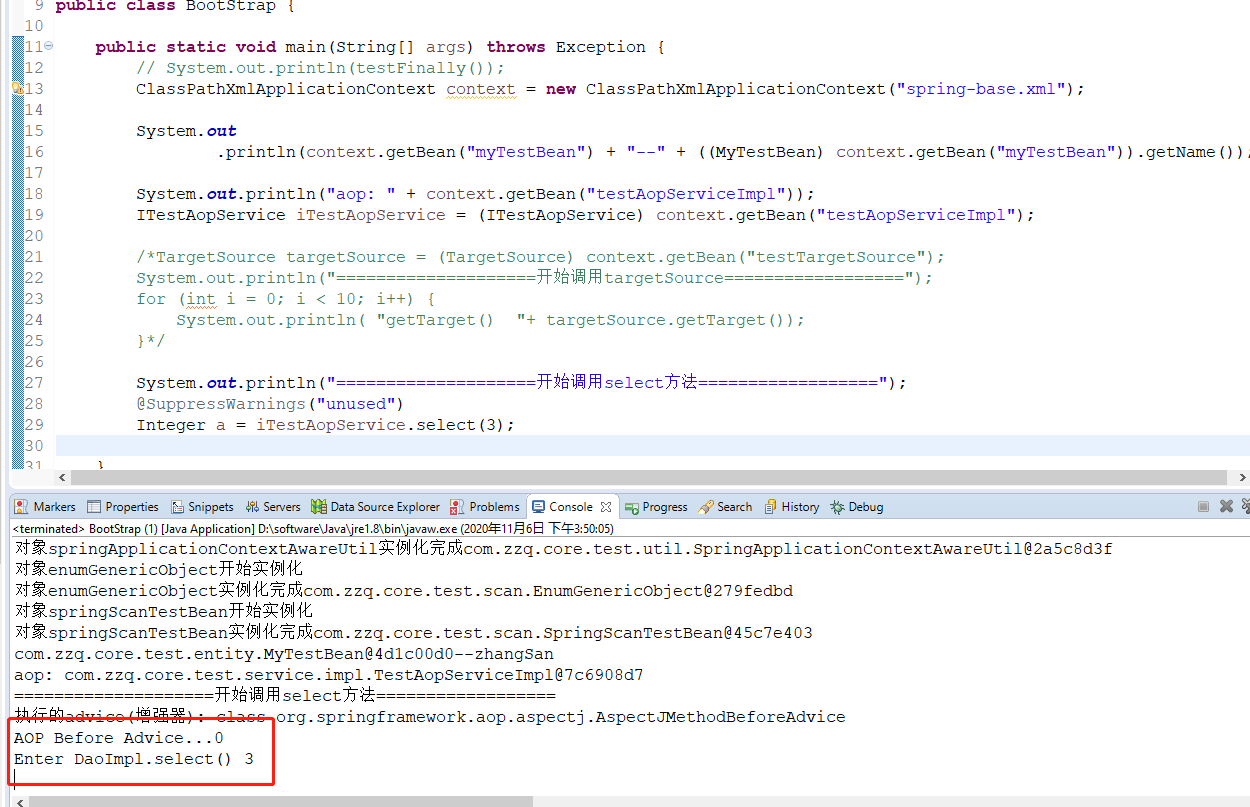Click the public static void main signature
This screenshot has width=1250, height=807.
coord(380,47)
